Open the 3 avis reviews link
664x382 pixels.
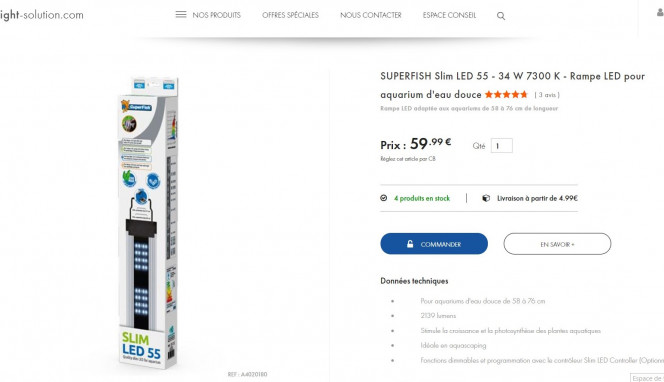point(547,95)
